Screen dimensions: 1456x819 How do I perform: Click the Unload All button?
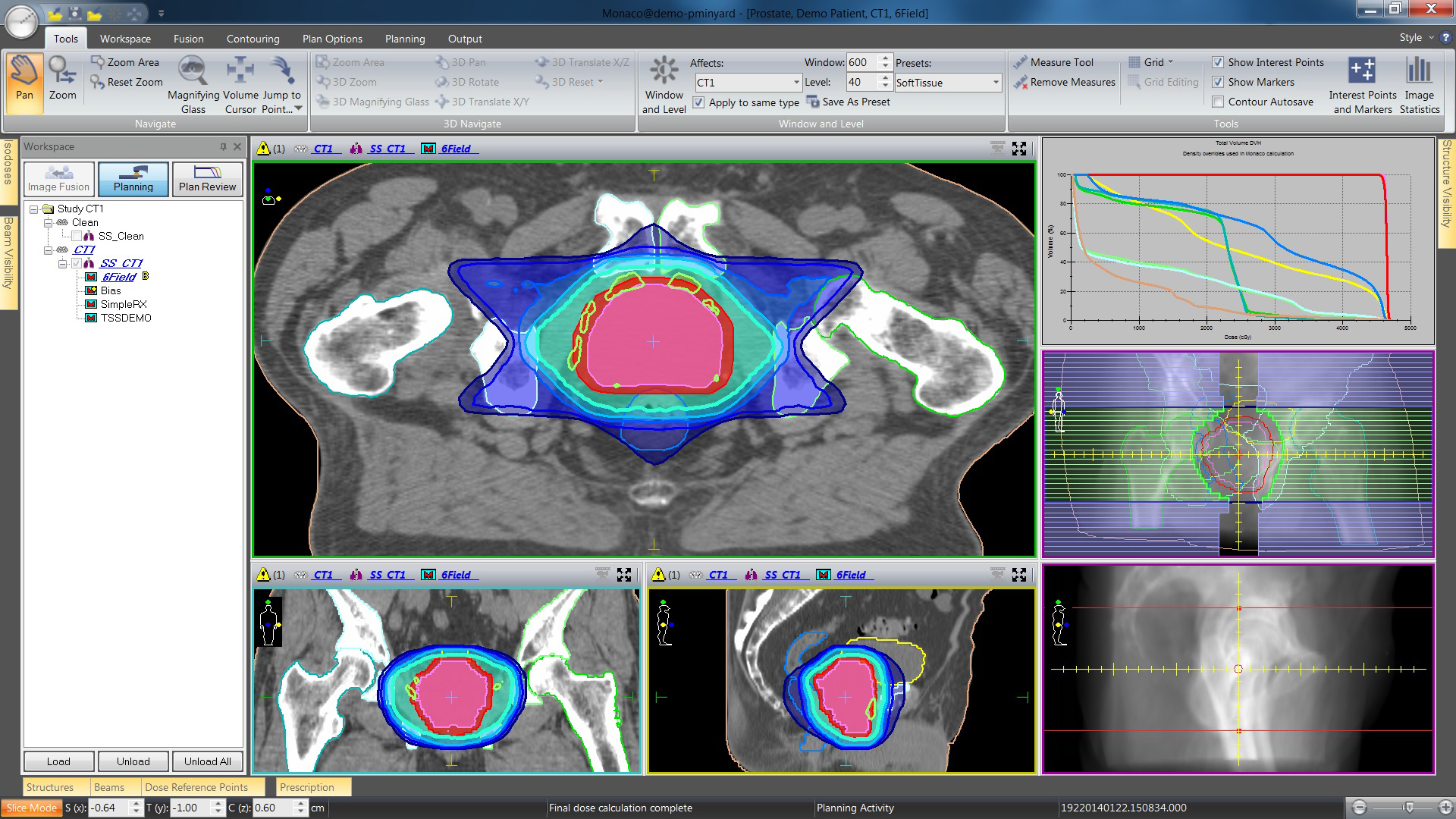(x=208, y=761)
